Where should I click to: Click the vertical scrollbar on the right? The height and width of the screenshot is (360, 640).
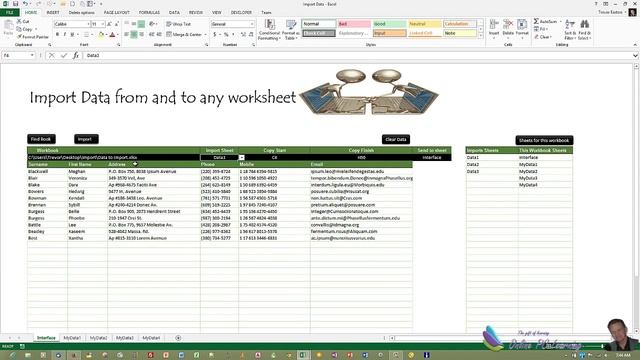point(636,198)
